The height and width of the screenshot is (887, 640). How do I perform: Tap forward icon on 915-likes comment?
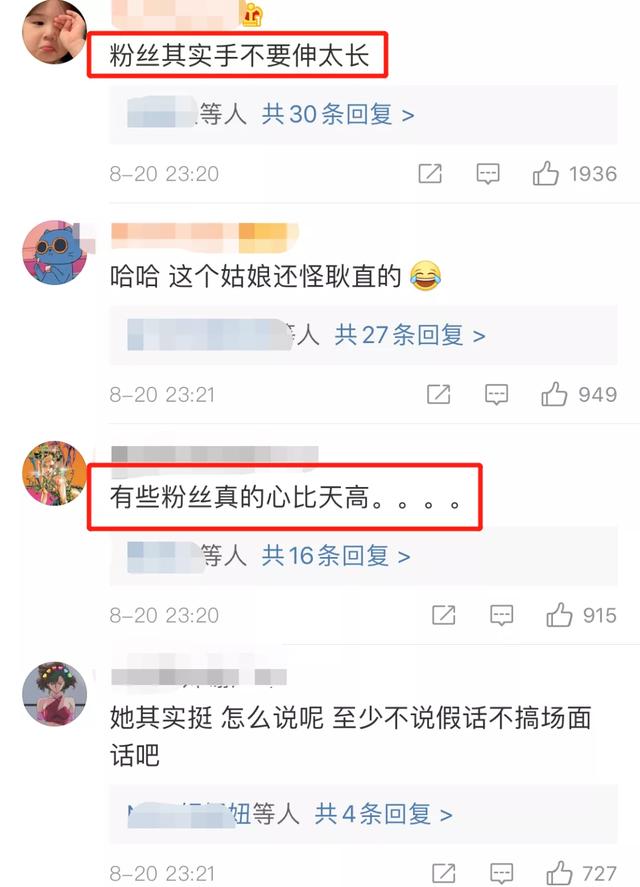tap(444, 615)
